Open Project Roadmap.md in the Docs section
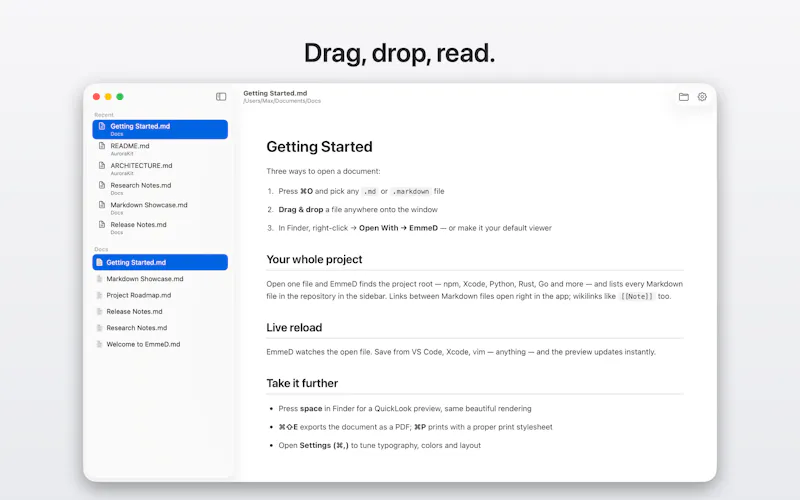This screenshot has width=800, height=500. 160,295
